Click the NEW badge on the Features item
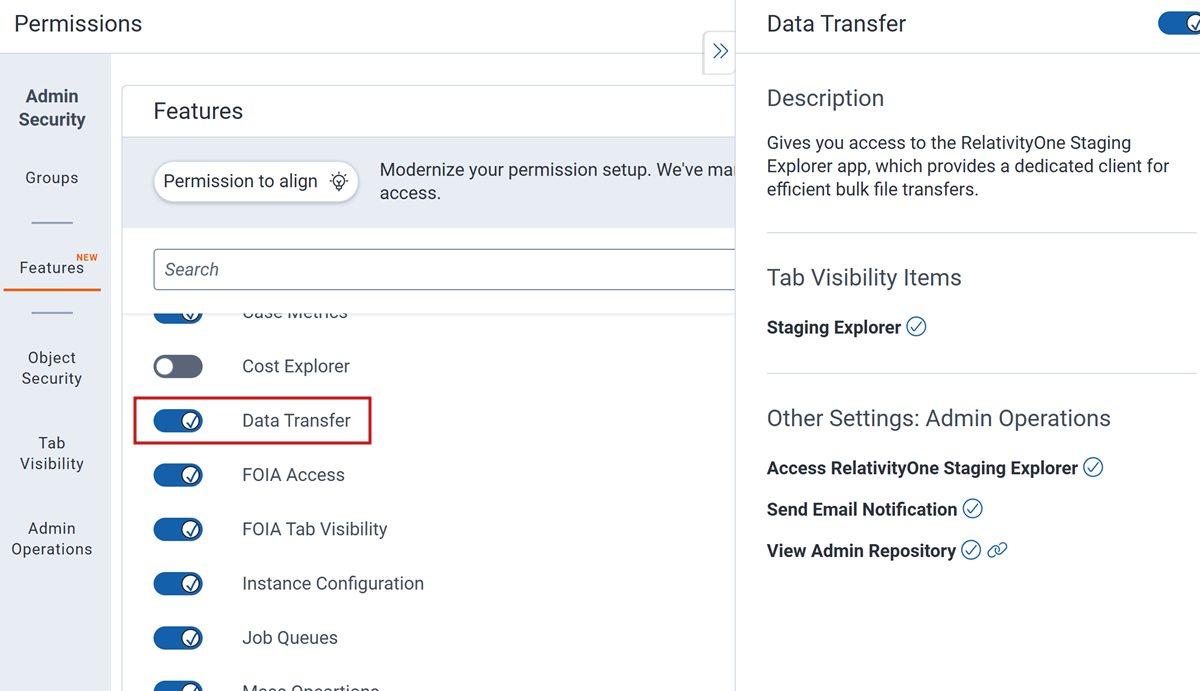1200x691 pixels. [x=88, y=255]
